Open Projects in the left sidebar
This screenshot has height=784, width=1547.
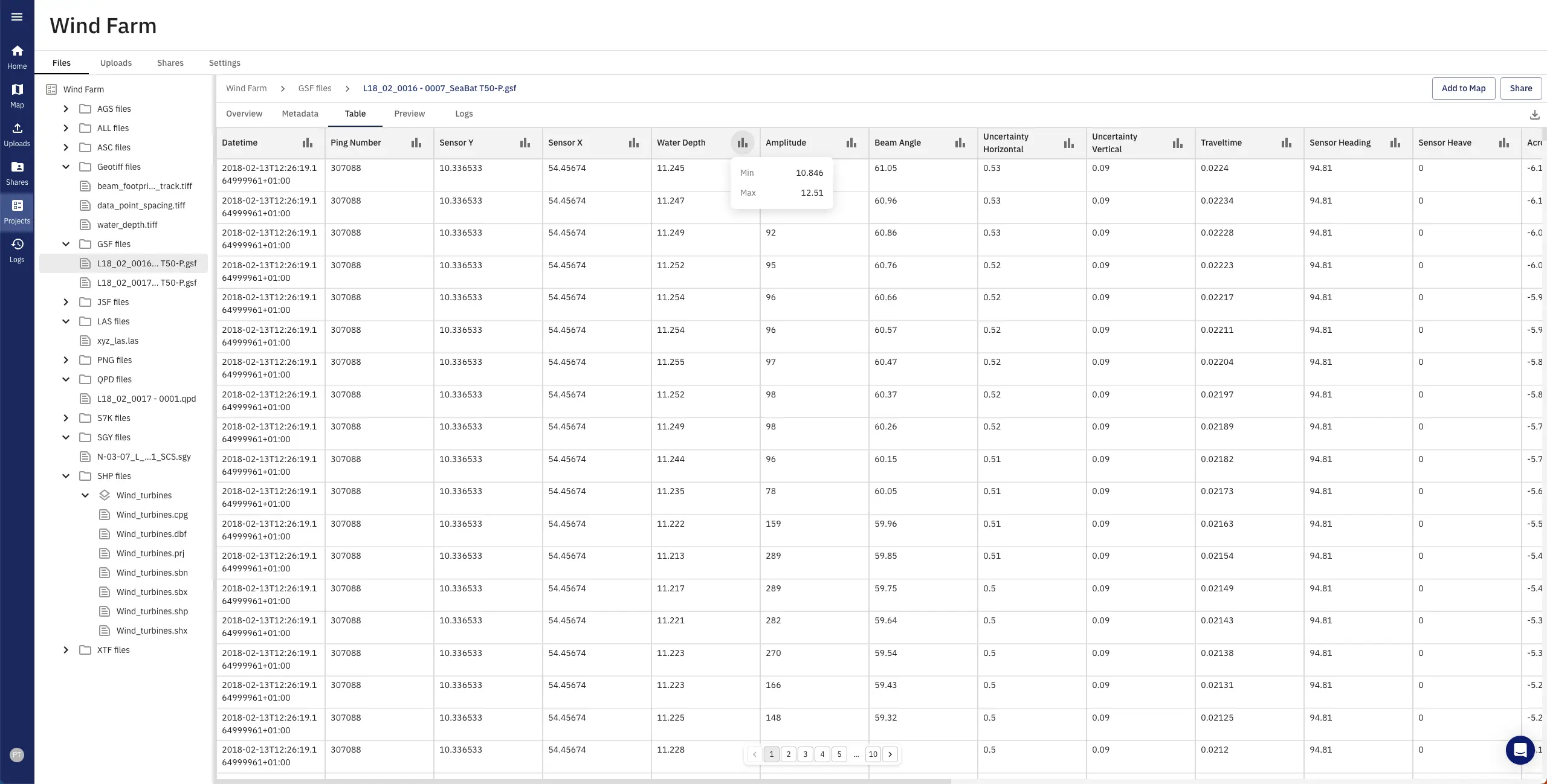17,212
